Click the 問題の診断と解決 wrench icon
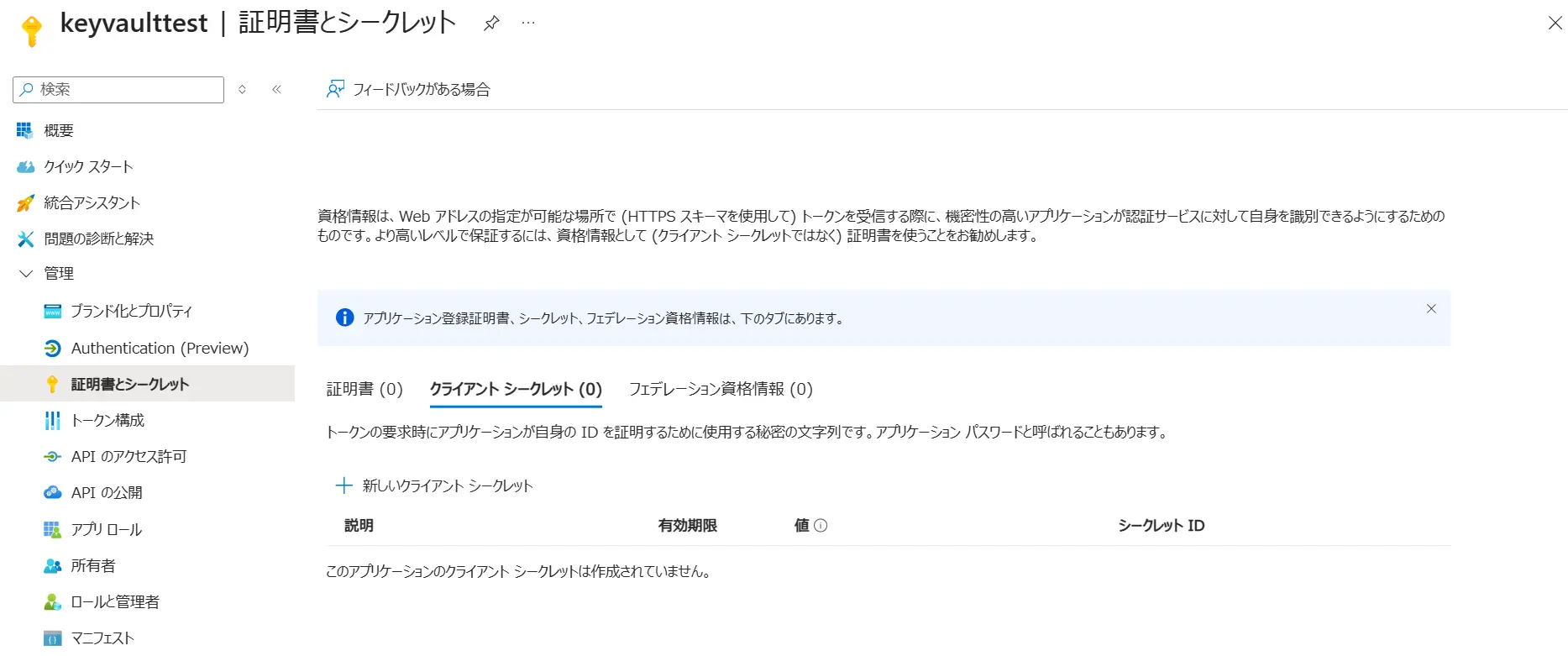Viewport: 1568px width, 656px height. coord(26,239)
